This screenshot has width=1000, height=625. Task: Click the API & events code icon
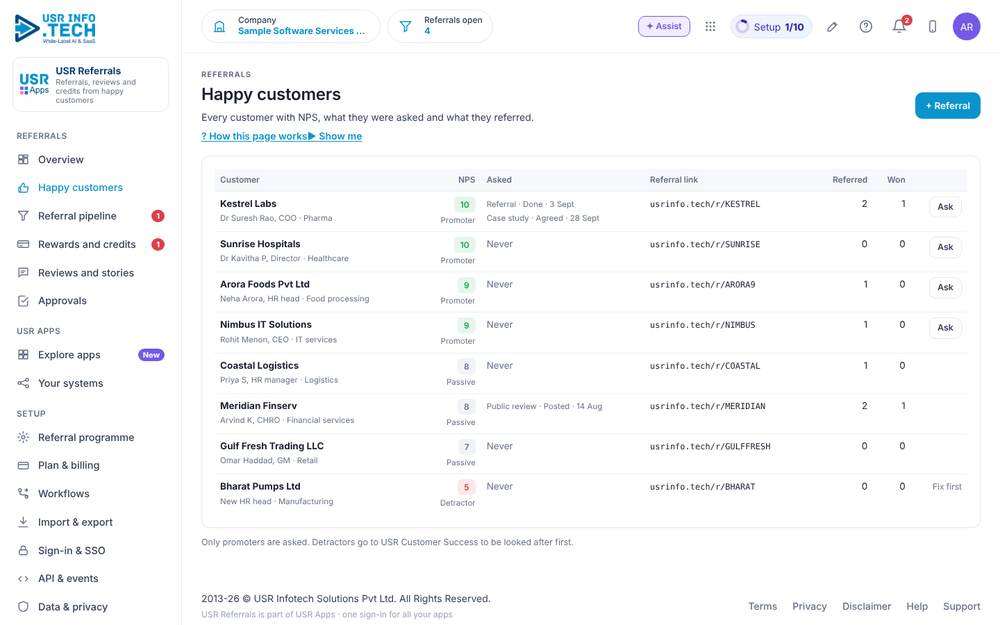23,578
